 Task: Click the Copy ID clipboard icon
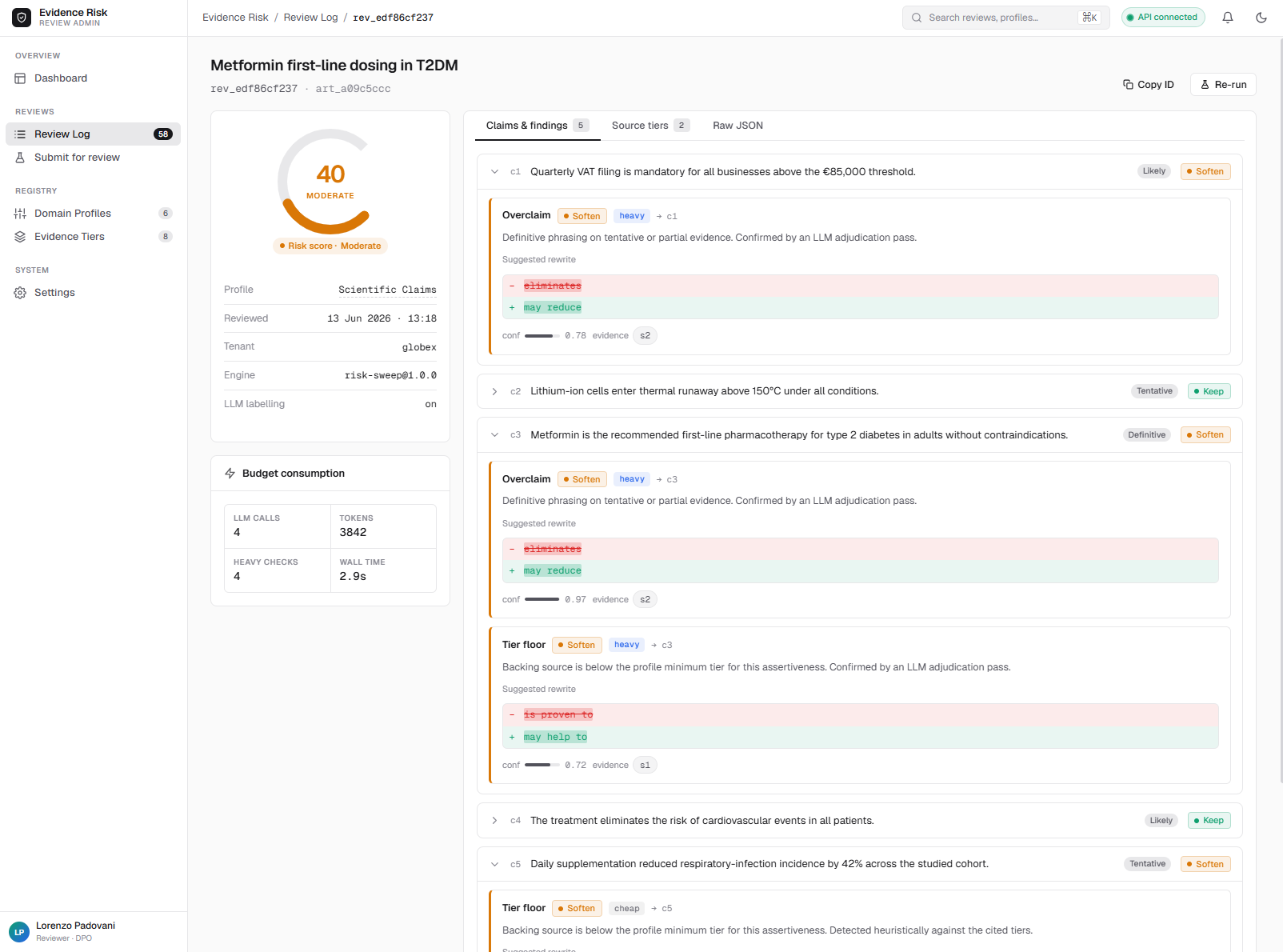coord(1128,84)
